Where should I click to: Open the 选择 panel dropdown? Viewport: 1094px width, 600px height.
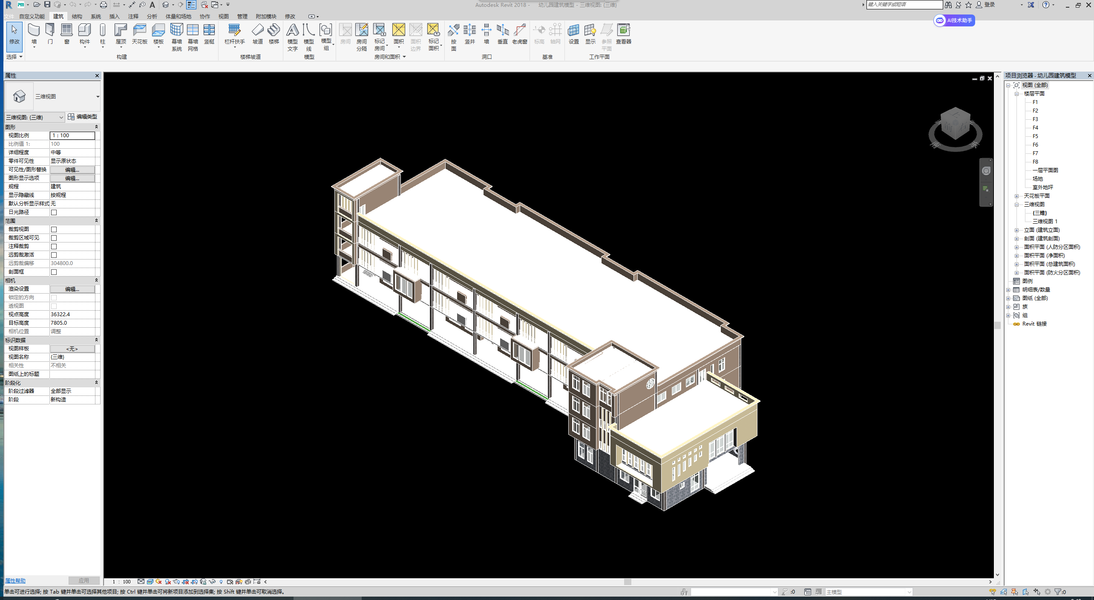click(15, 57)
